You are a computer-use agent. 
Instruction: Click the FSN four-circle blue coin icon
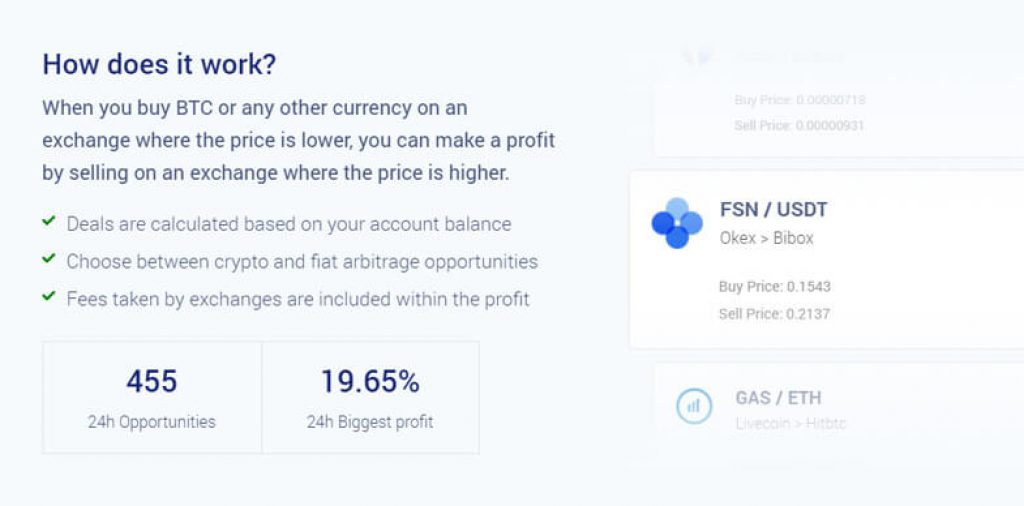(677, 223)
